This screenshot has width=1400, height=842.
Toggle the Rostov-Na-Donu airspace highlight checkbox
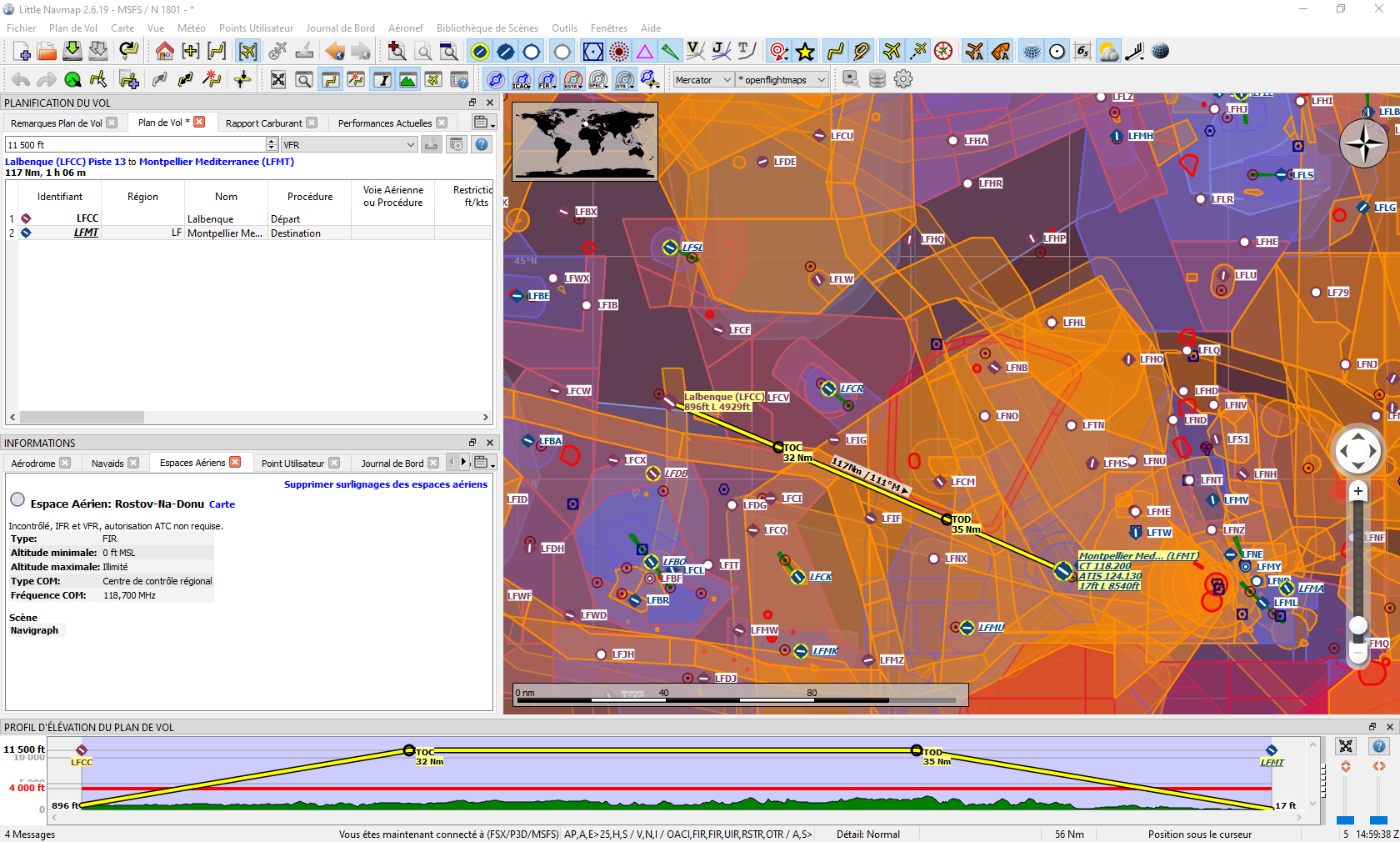click(17, 499)
